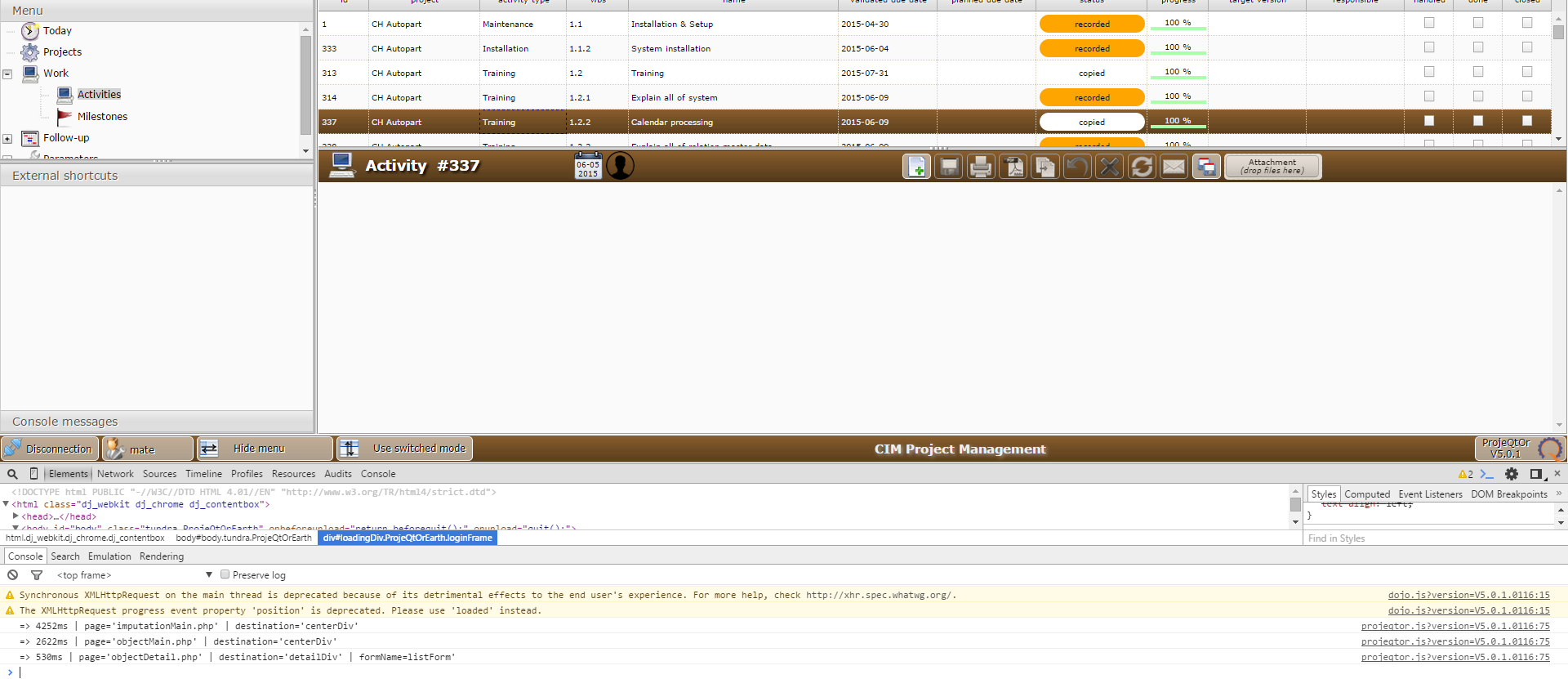Click the Disconnection button

[50, 449]
